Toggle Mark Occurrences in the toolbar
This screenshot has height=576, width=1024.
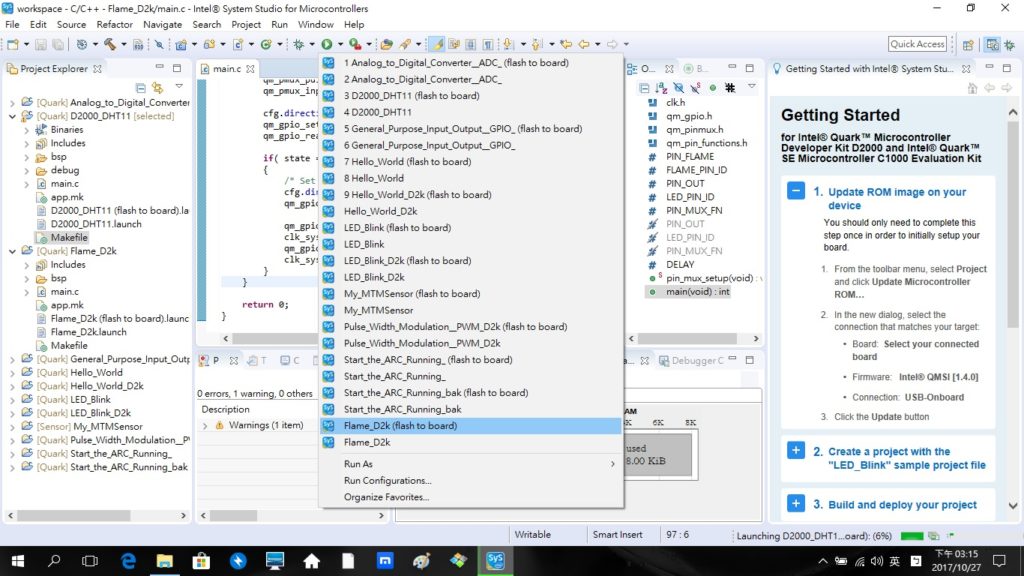[x=437, y=44]
